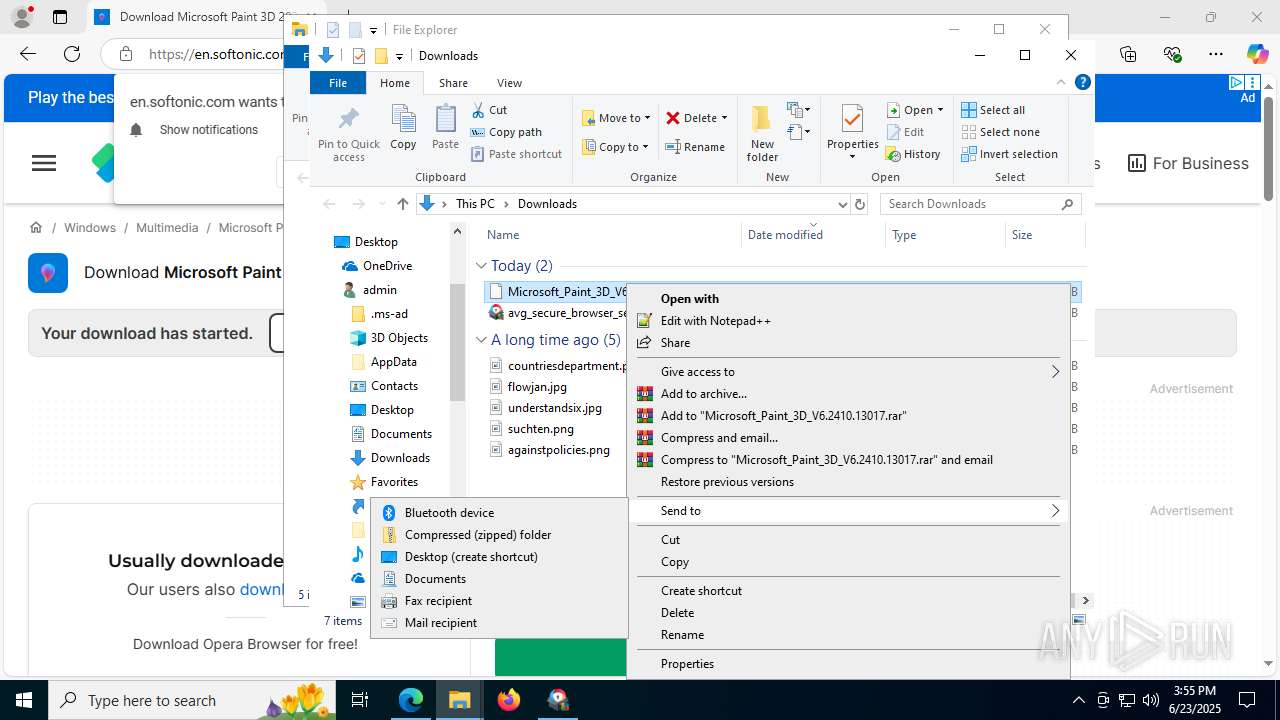Choose Restore previous versions

(849, 482)
